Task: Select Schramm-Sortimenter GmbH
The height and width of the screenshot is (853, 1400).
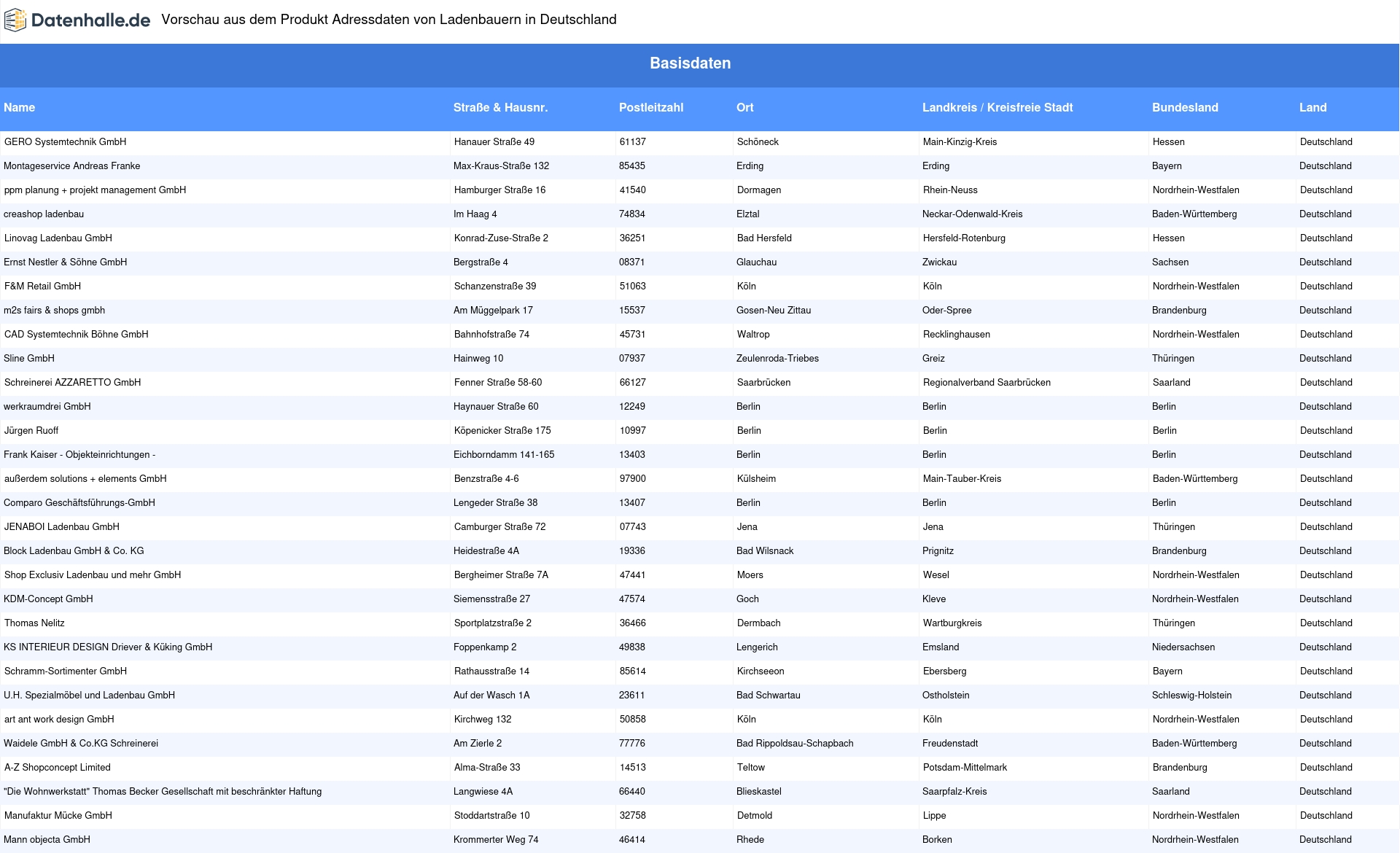Action: 66,671
